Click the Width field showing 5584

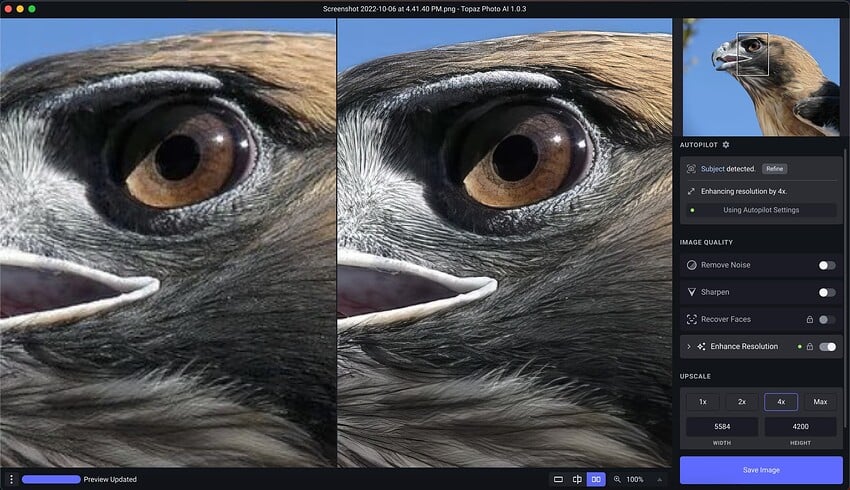(722, 427)
